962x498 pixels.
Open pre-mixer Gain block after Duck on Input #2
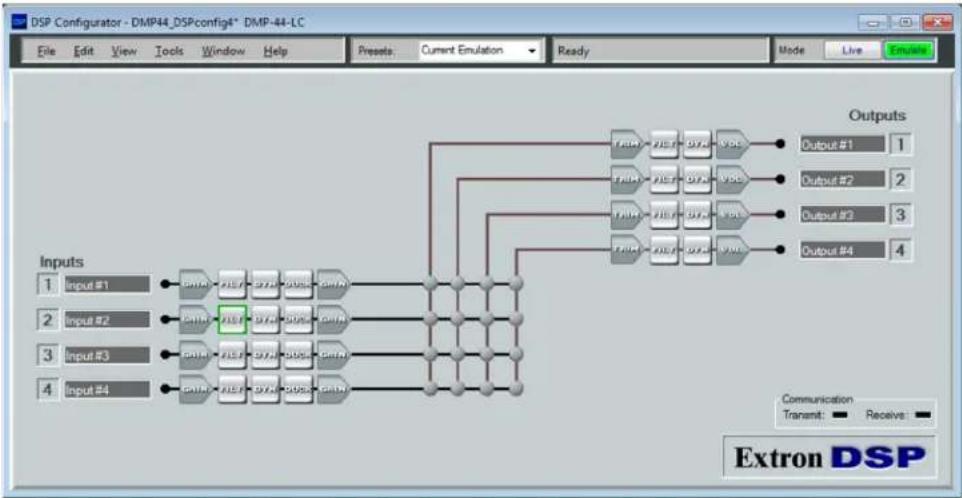tap(333, 320)
